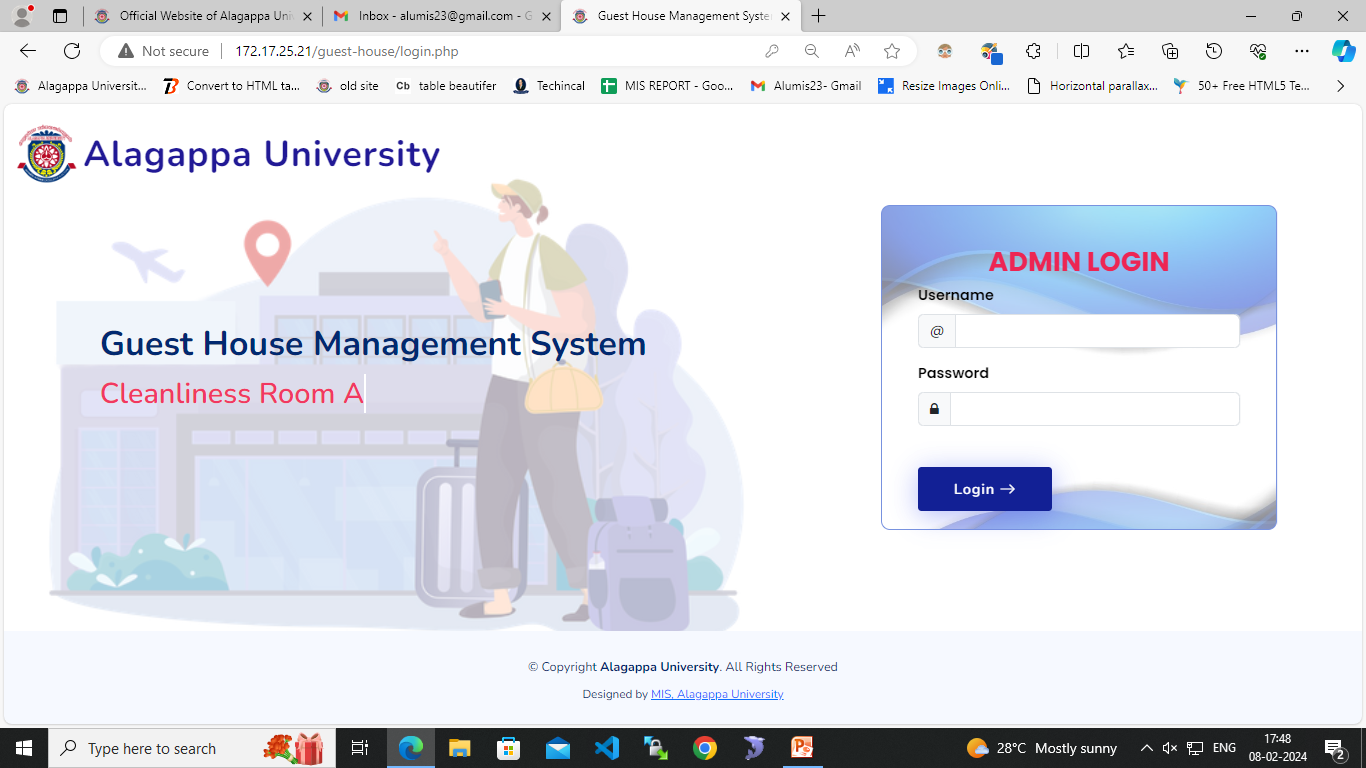Open Windows Start menu
The width and height of the screenshot is (1366, 768).
click(x=24, y=748)
